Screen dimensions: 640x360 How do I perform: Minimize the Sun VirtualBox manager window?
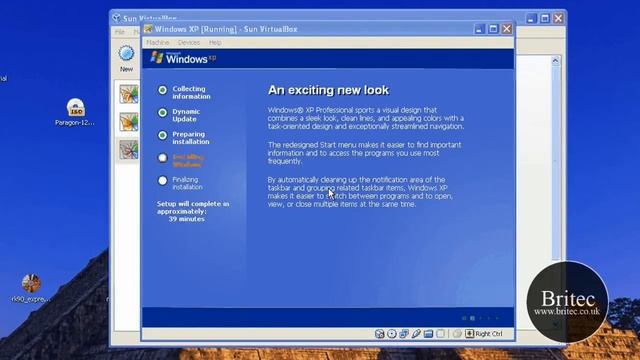click(531, 18)
